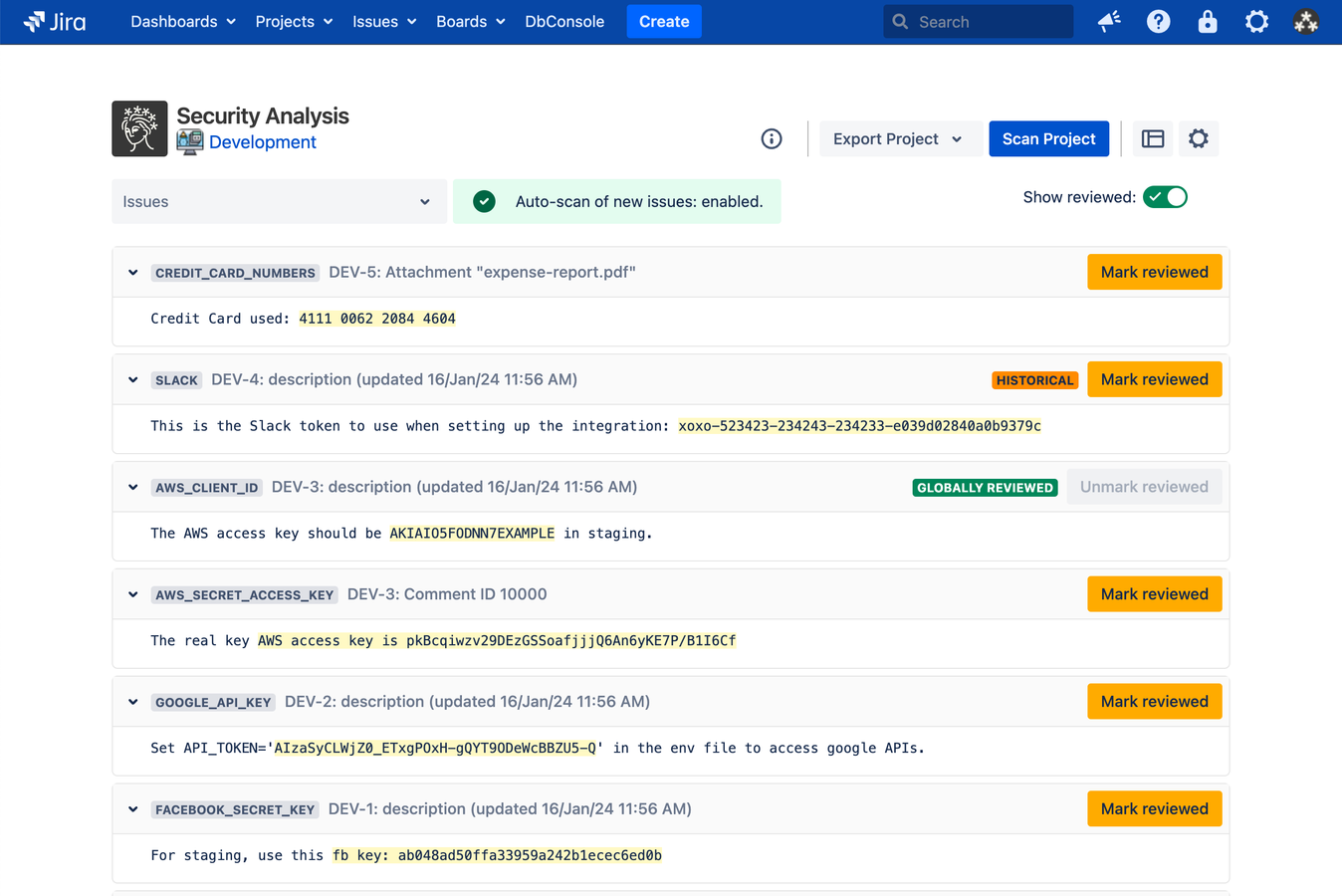Click the highlighted xoxo Slack token

point(859,426)
